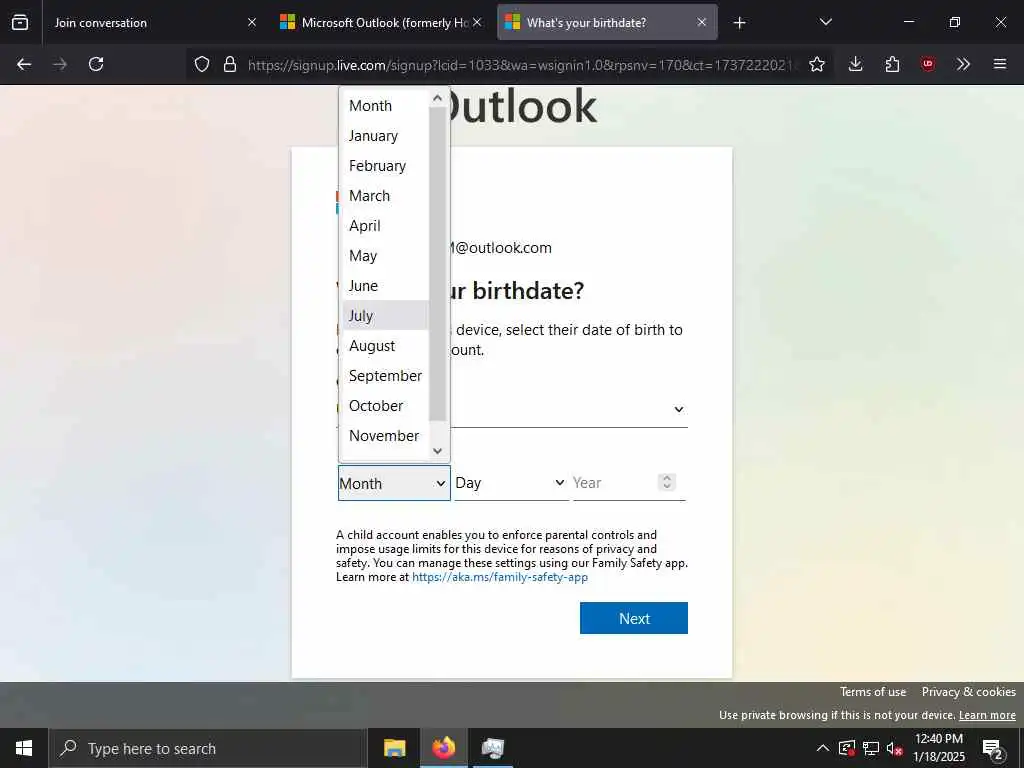
Task: Minimize the Firefox window
Action: pyautogui.click(x=909, y=22)
